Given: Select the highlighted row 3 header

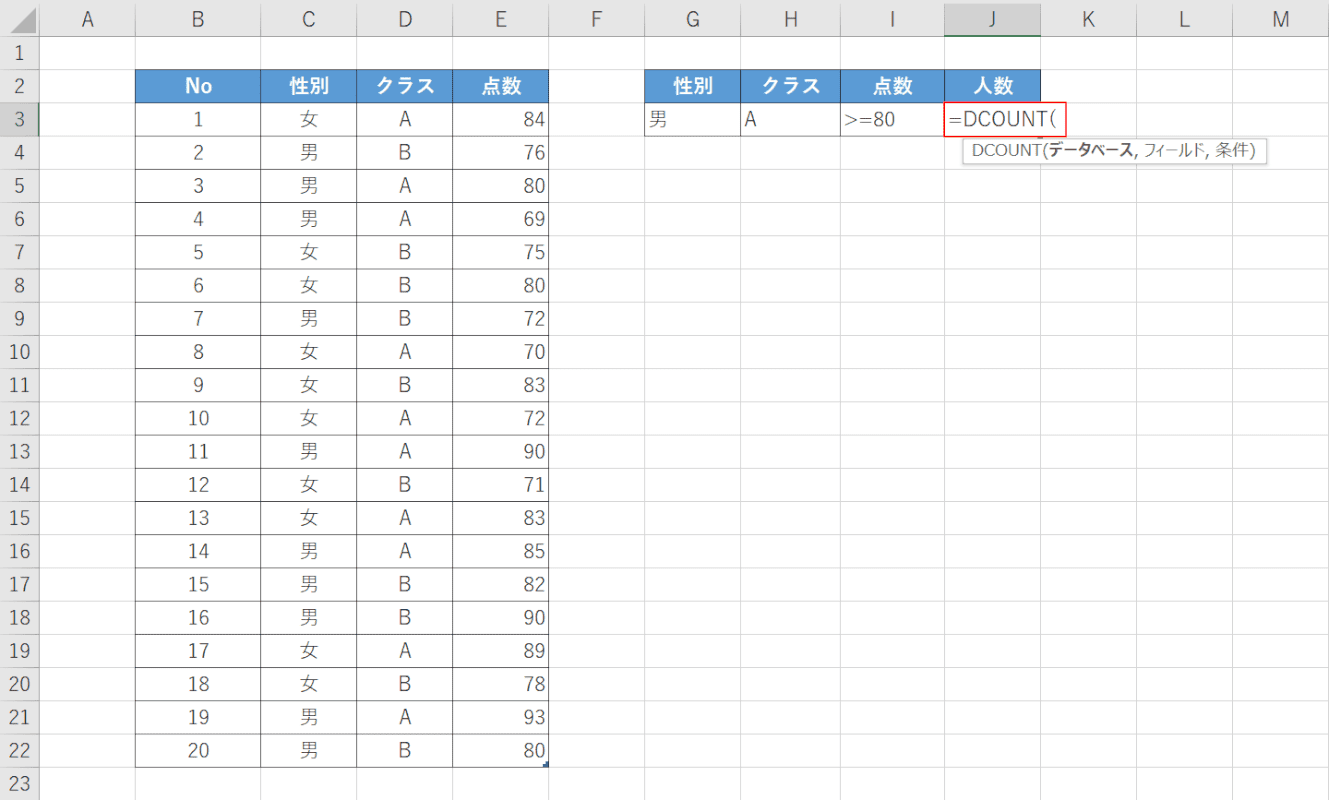Looking at the screenshot, I should point(19,119).
